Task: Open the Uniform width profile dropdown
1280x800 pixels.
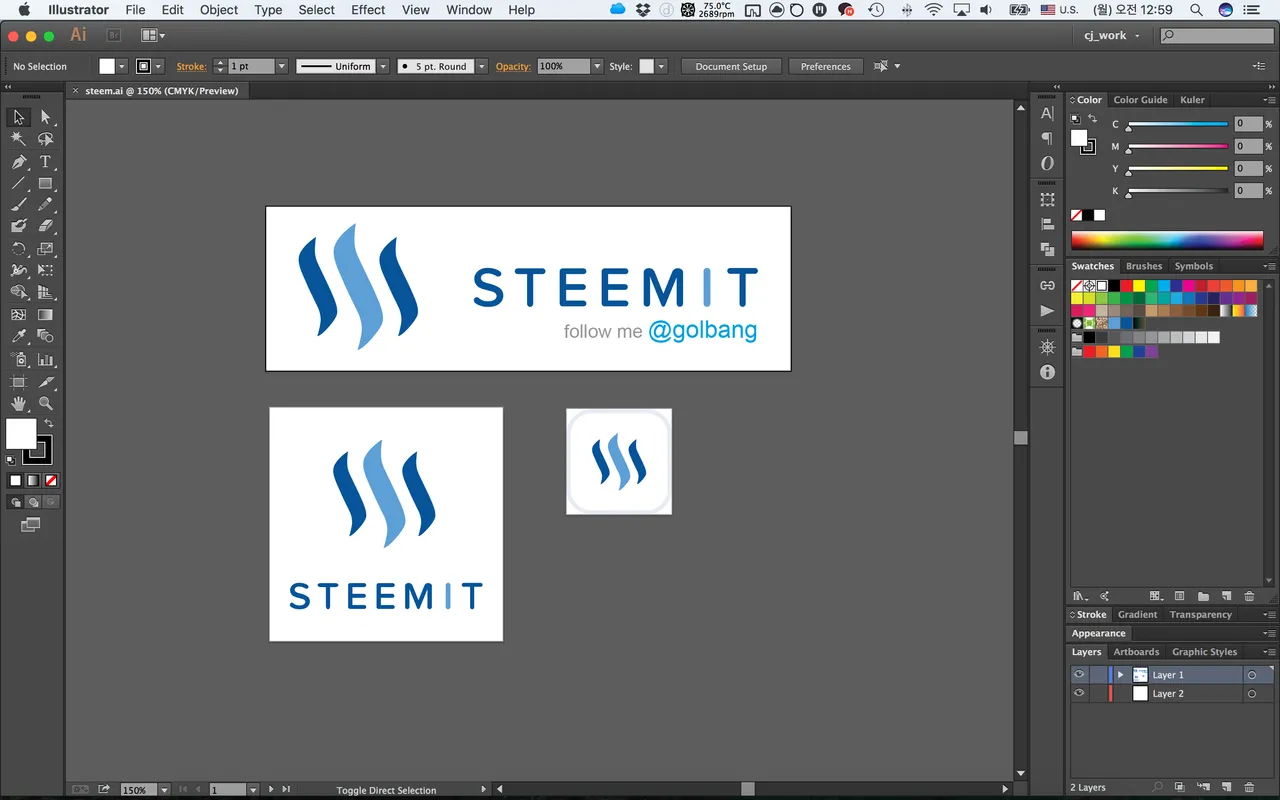Action: (x=381, y=67)
